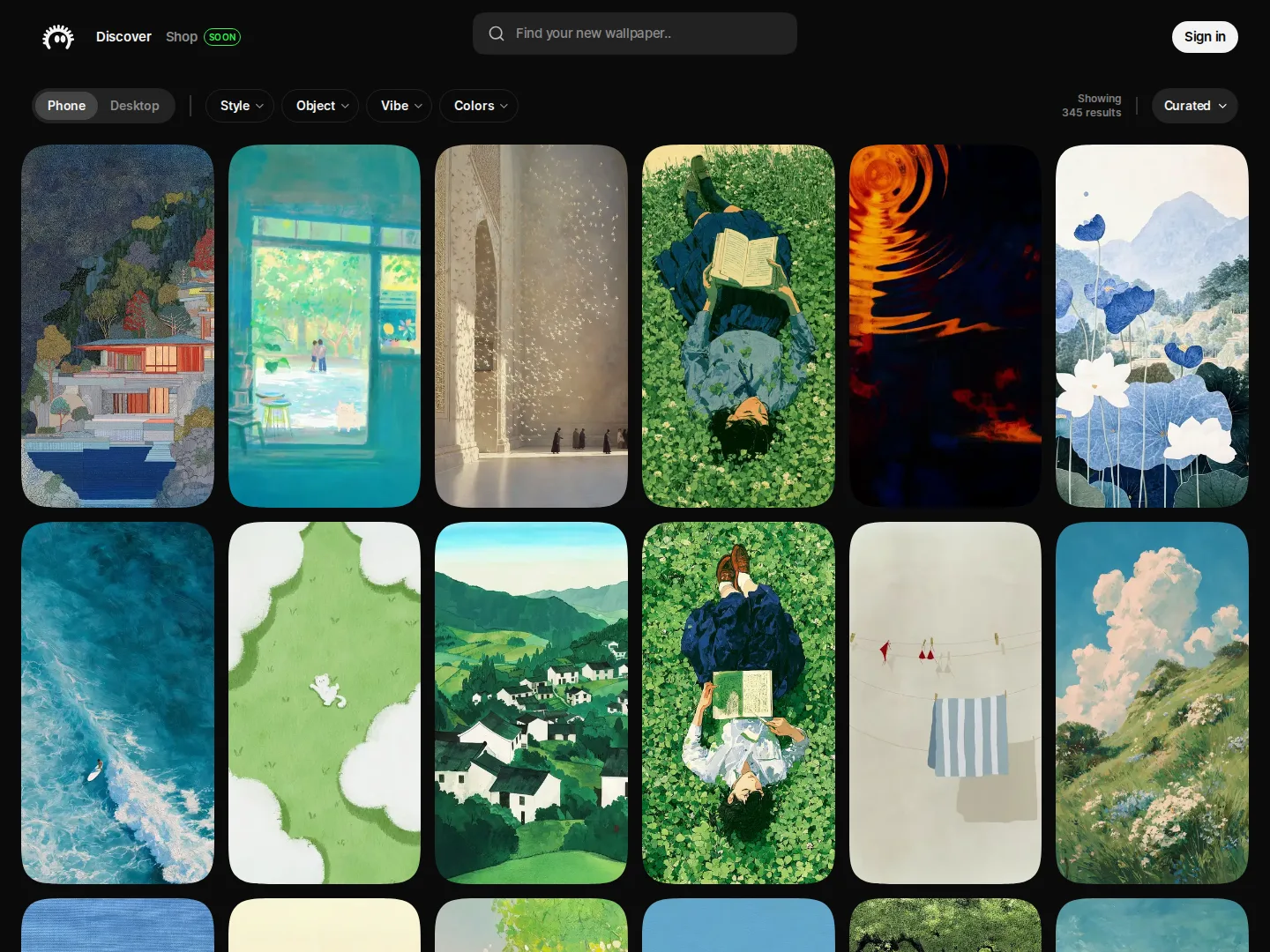Click the Showing 345 results text

pos(1092,106)
